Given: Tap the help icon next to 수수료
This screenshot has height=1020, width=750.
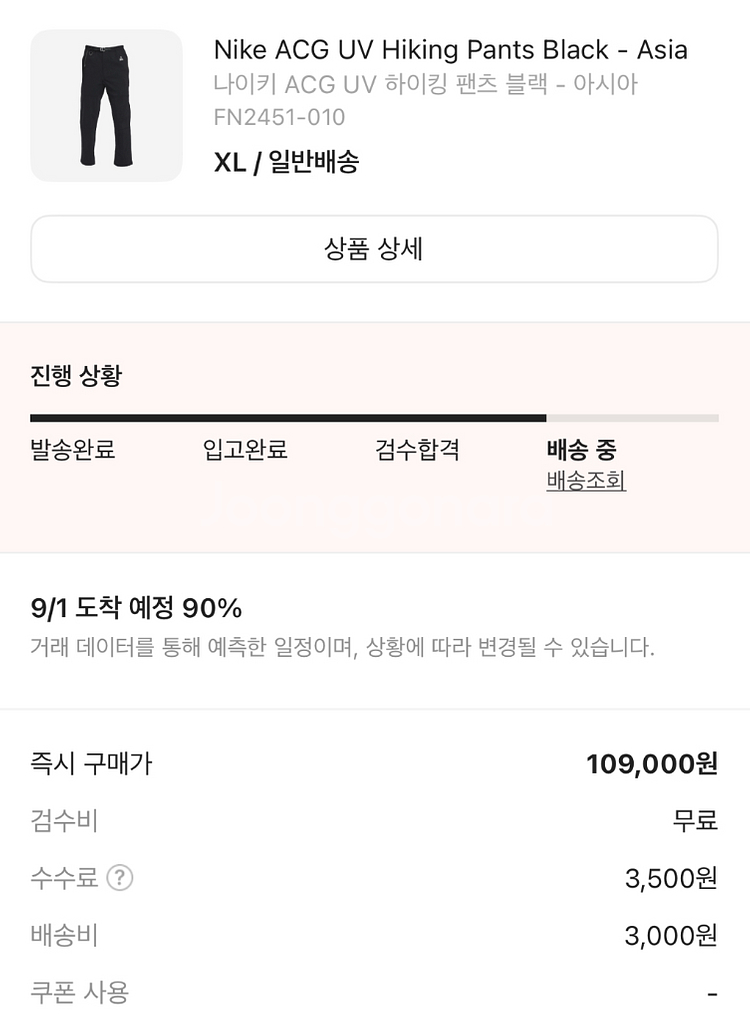Looking at the screenshot, I should [x=120, y=879].
